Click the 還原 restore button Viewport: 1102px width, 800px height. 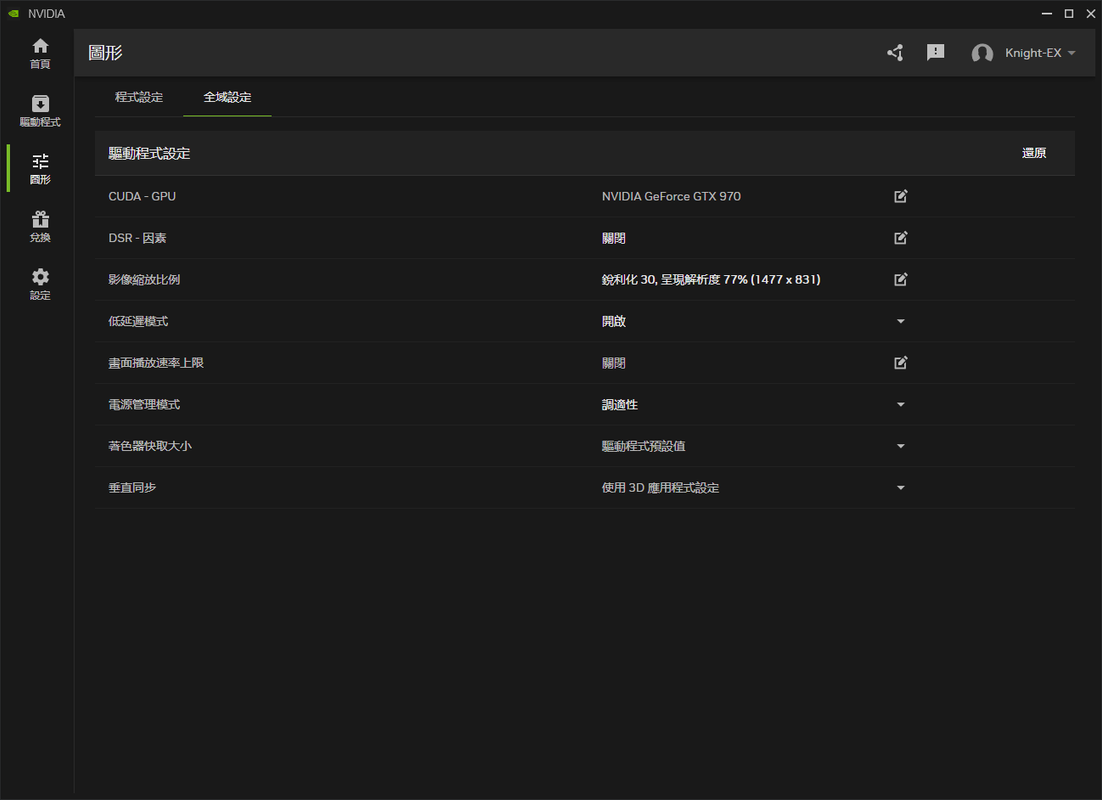point(1034,153)
